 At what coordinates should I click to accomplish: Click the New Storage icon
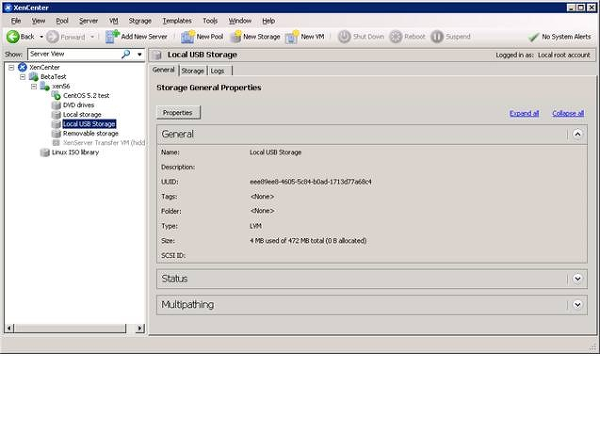(235, 37)
